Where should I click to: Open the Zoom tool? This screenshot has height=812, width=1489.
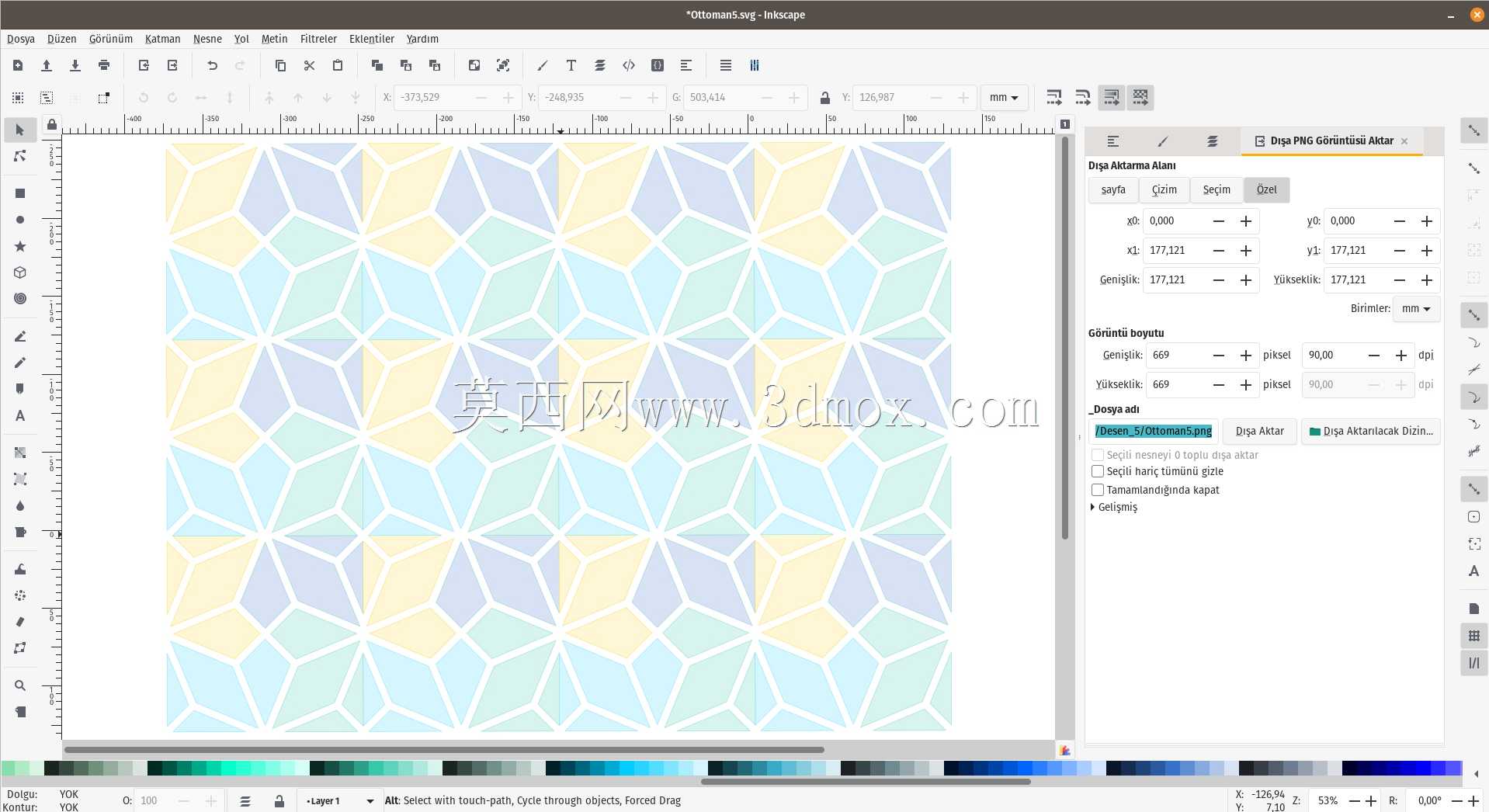click(20, 685)
